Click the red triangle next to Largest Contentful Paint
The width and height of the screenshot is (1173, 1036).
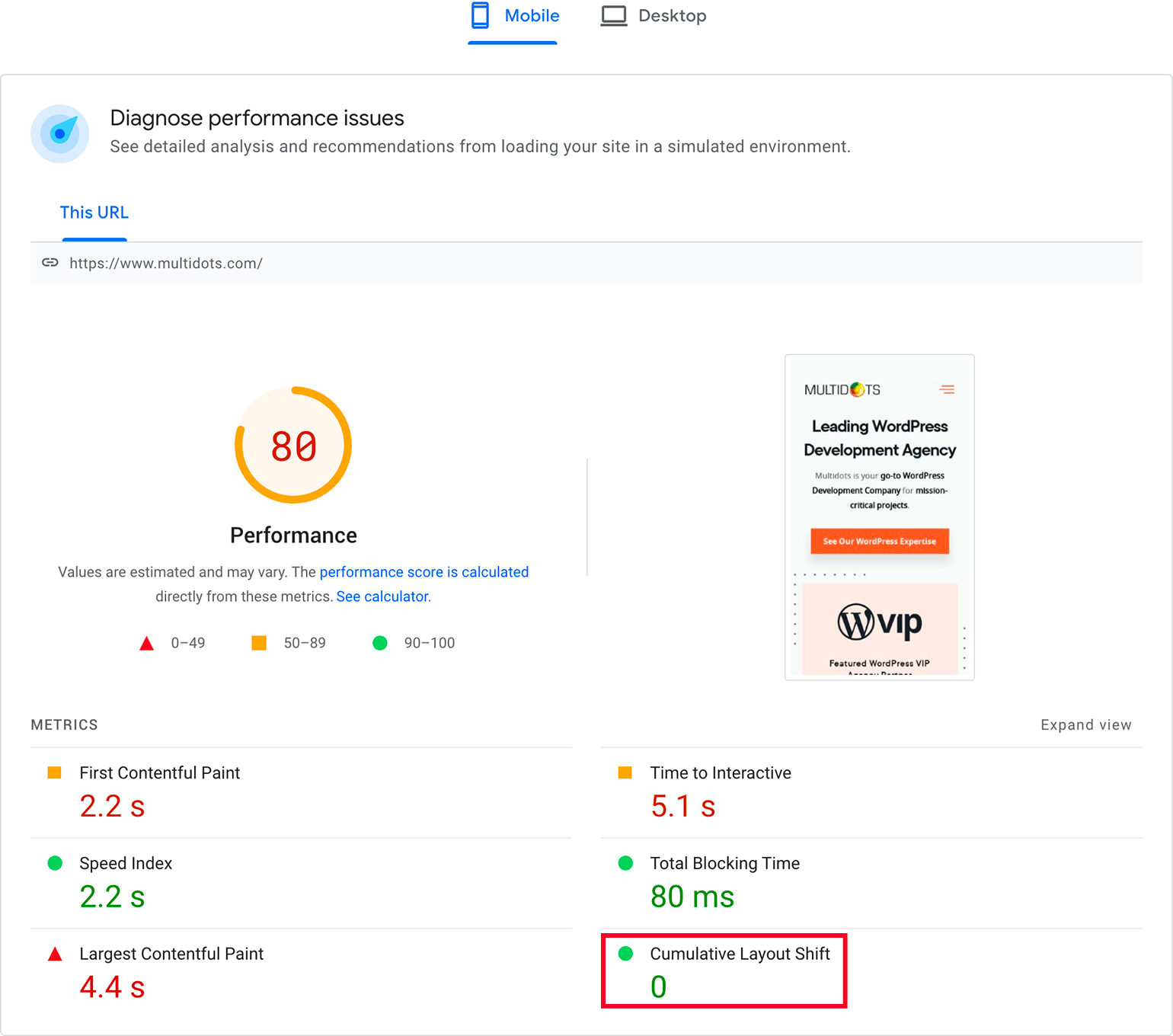55,954
